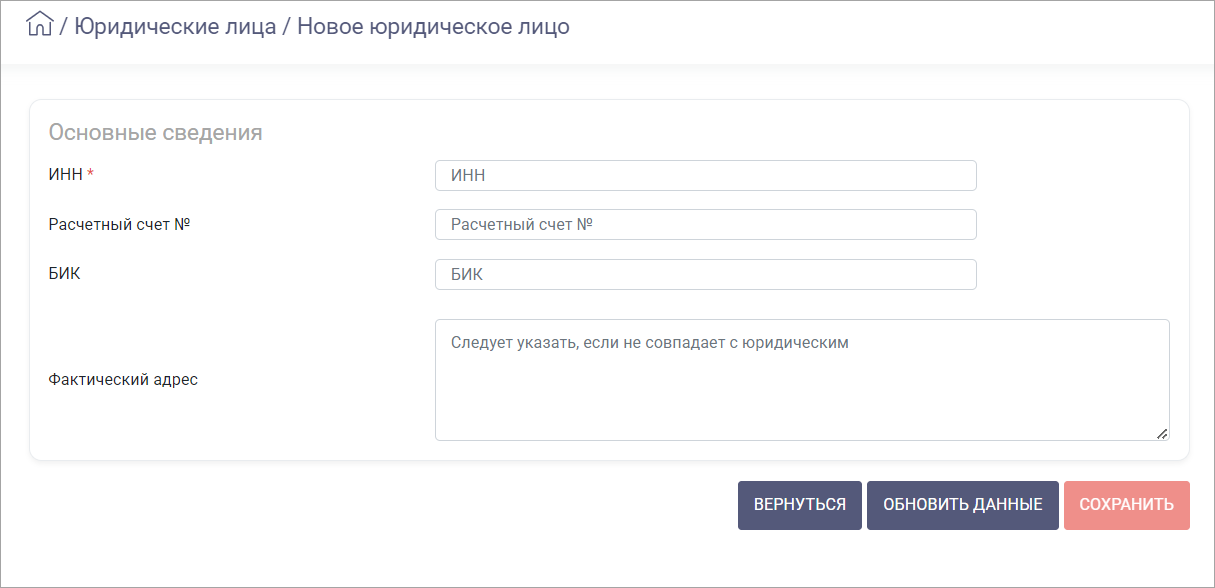The width and height of the screenshot is (1215, 588).
Task: Click the Новое юридическое лицо breadcrumb title
Action: pos(433,26)
